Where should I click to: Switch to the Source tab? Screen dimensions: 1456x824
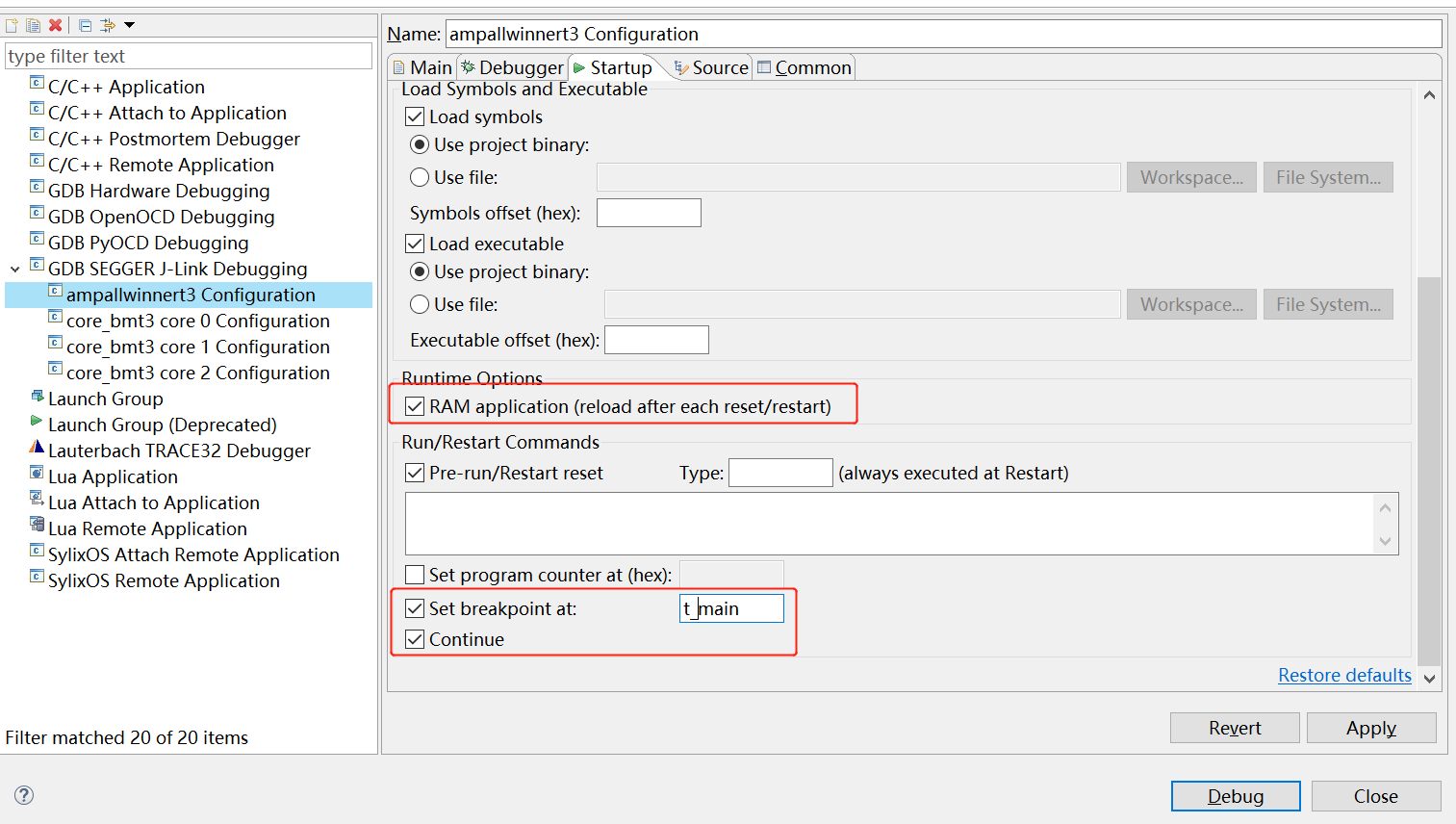coord(711,67)
